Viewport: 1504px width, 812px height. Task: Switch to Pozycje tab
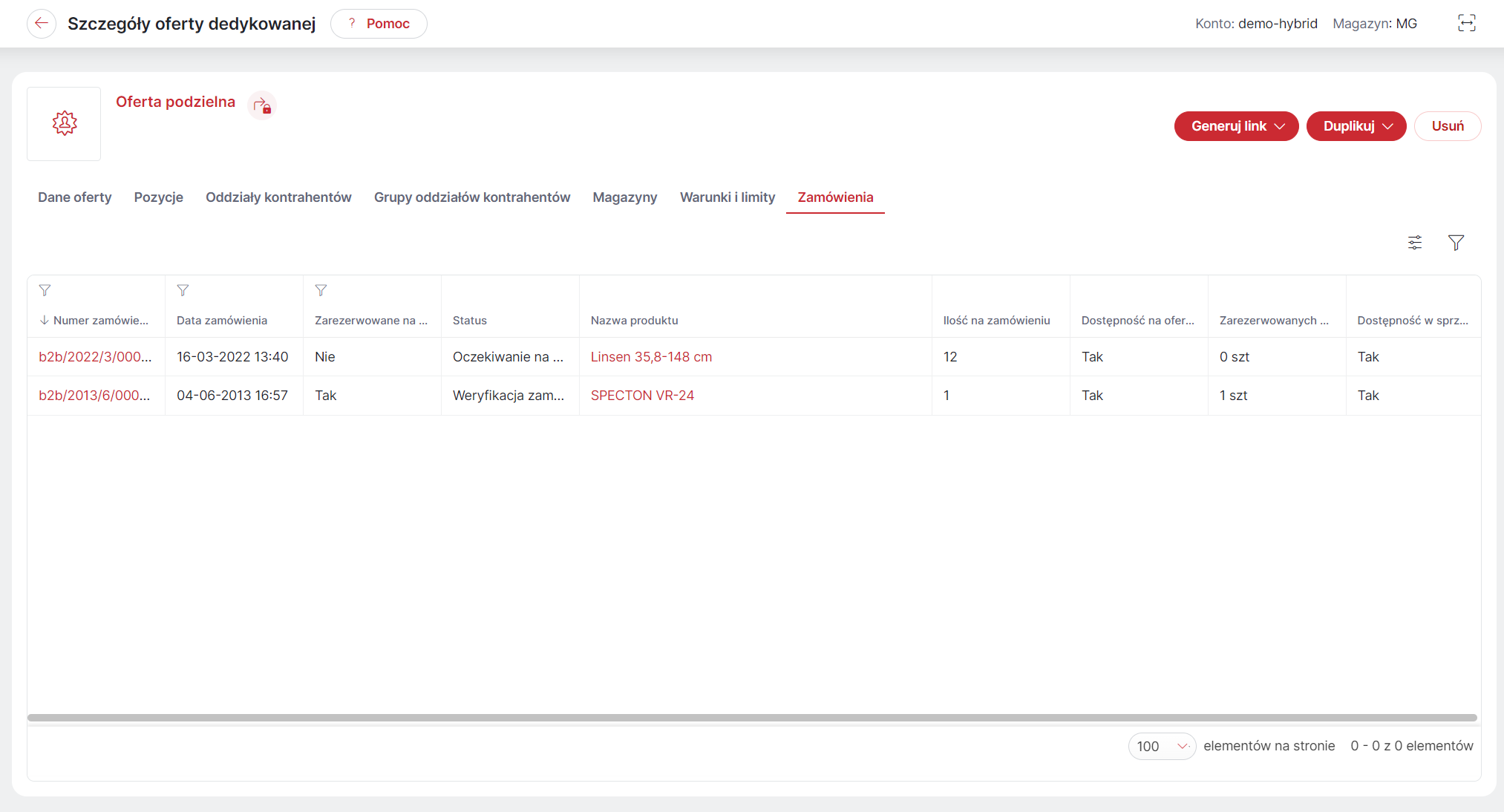click(x=159, y=197)
